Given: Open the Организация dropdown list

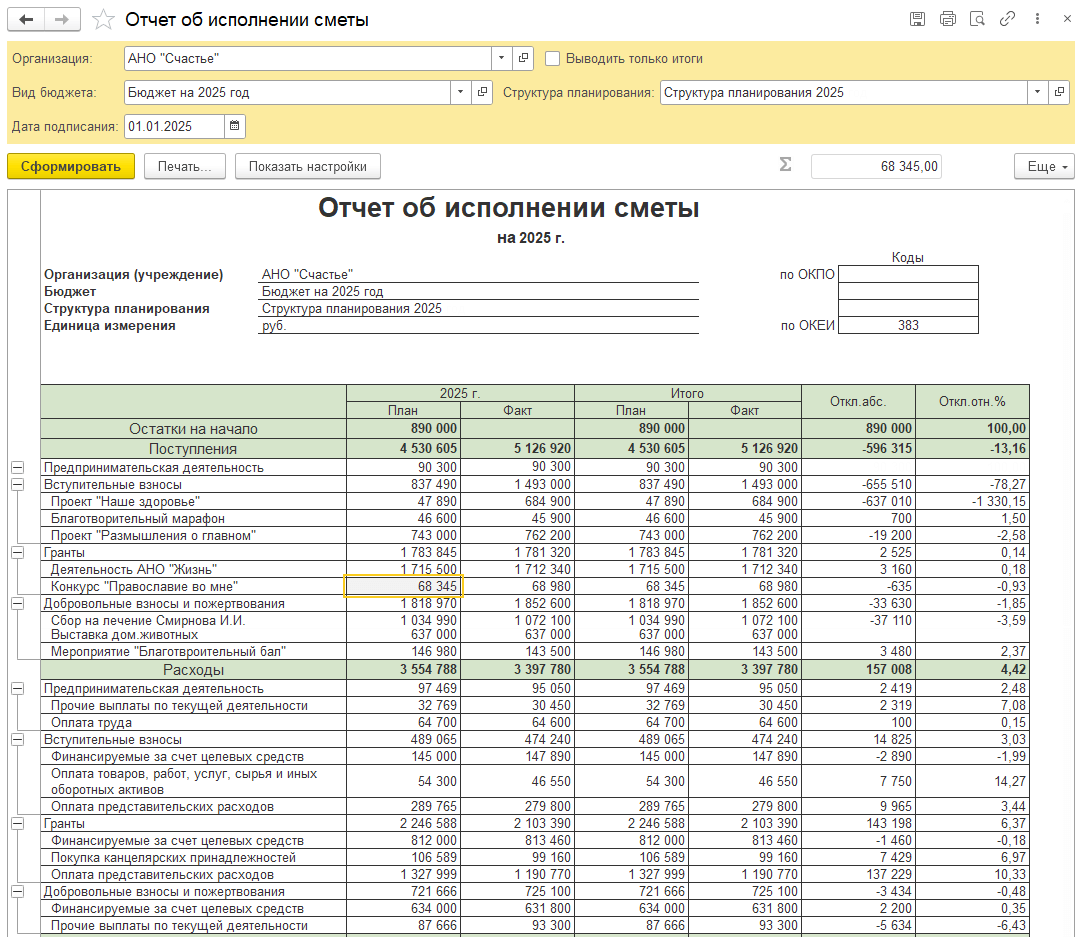Looking at the screenshot, I should tap(501, 58).
